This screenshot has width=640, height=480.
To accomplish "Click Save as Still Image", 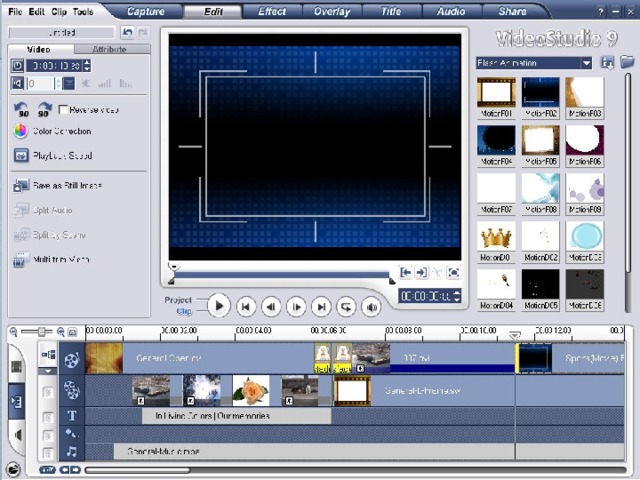I will 58,186.
